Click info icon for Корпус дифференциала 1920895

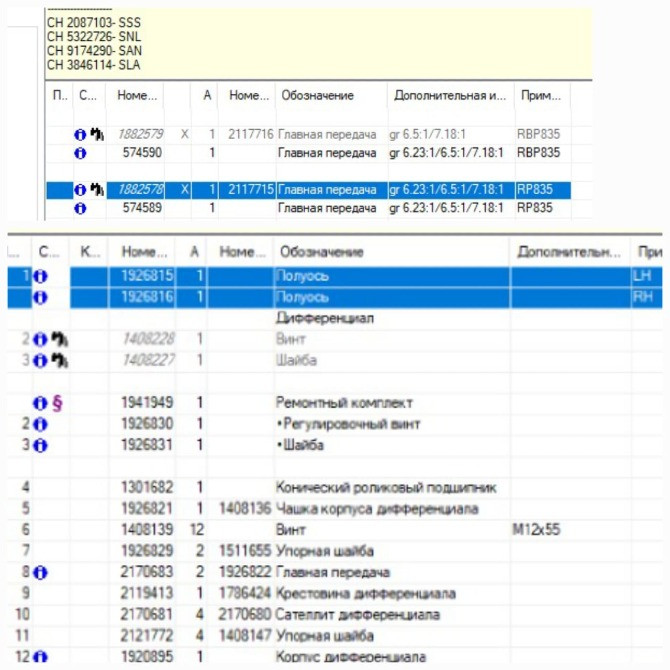point(41,657)
